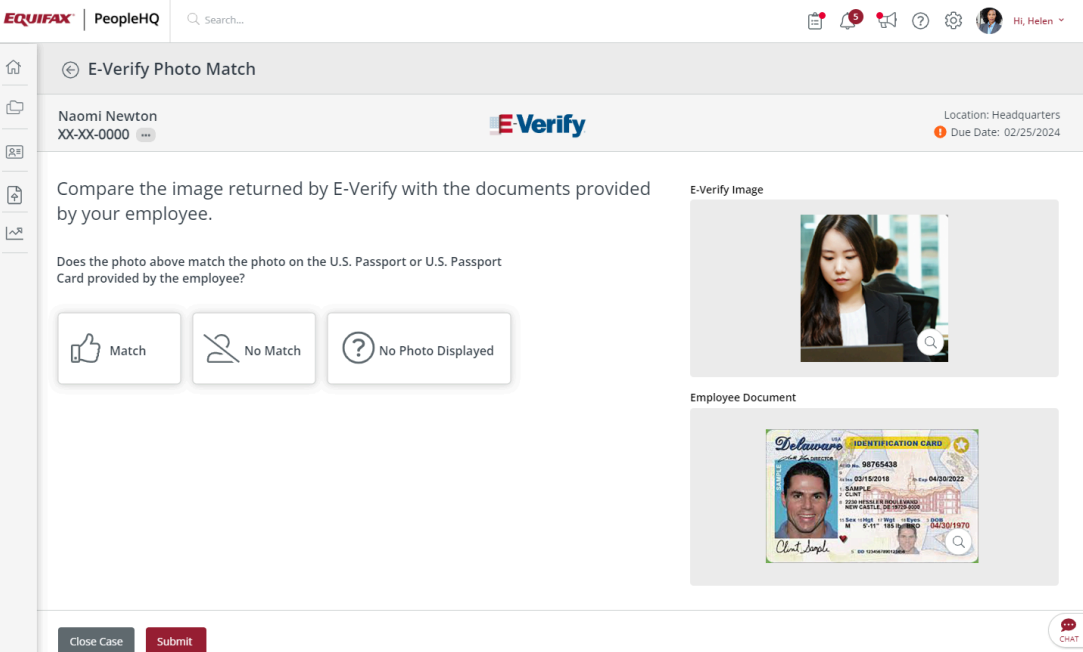Open the employee badge icon in sidebar
Image resolution: width=1083 pixels, height=652 pixels.
click(x=14, y=151)
